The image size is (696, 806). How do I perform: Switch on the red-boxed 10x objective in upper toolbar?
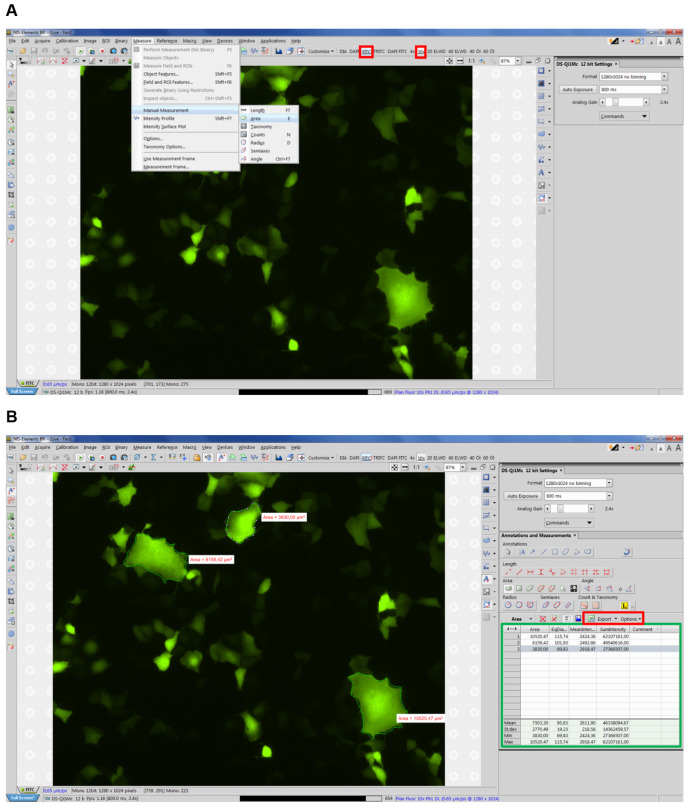(x=421, y=50)
